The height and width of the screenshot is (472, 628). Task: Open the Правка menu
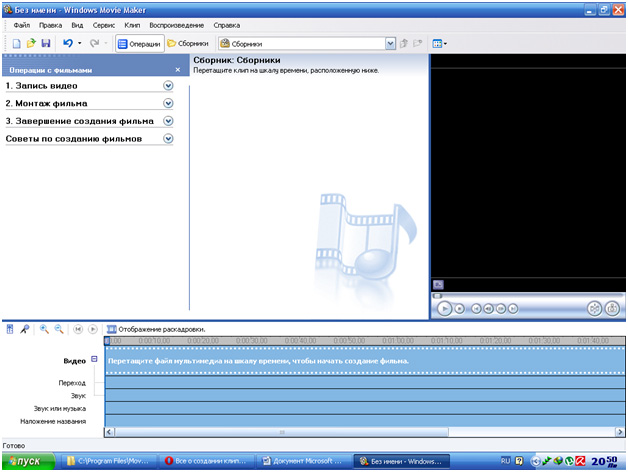pyautogui.click(x=50, y=25)
